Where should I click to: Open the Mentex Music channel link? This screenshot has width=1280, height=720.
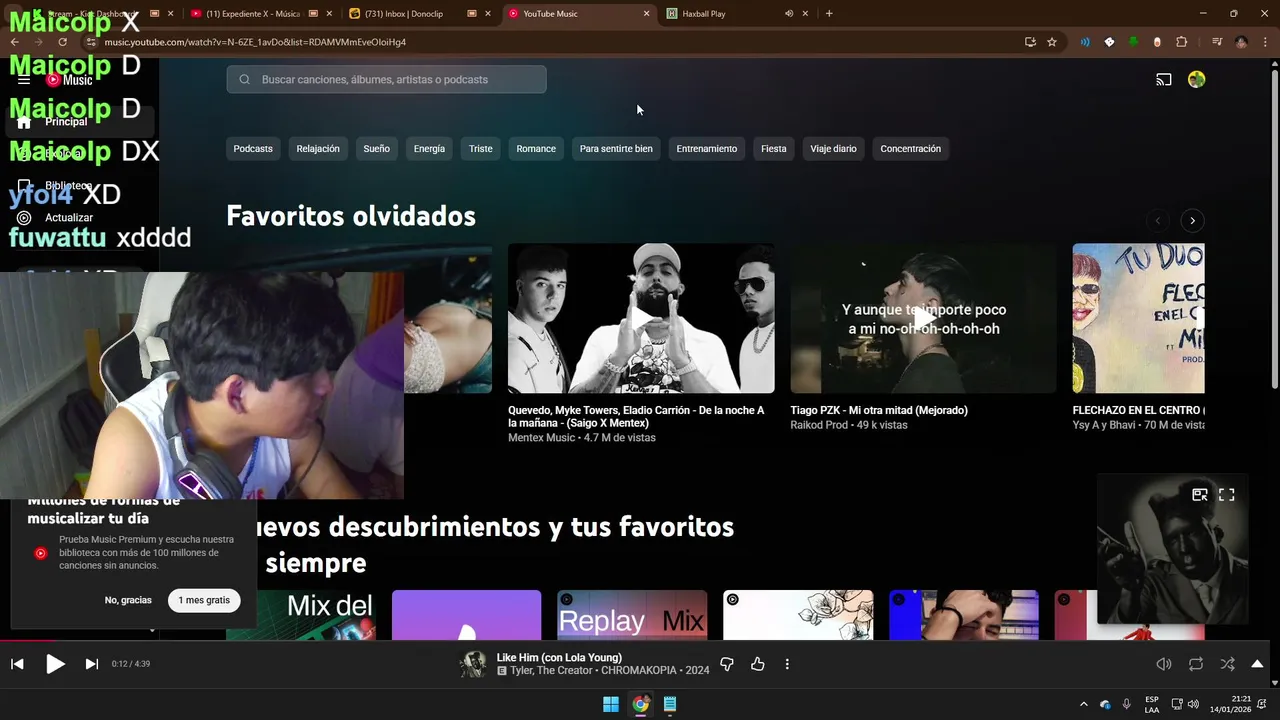coord(541,438)
